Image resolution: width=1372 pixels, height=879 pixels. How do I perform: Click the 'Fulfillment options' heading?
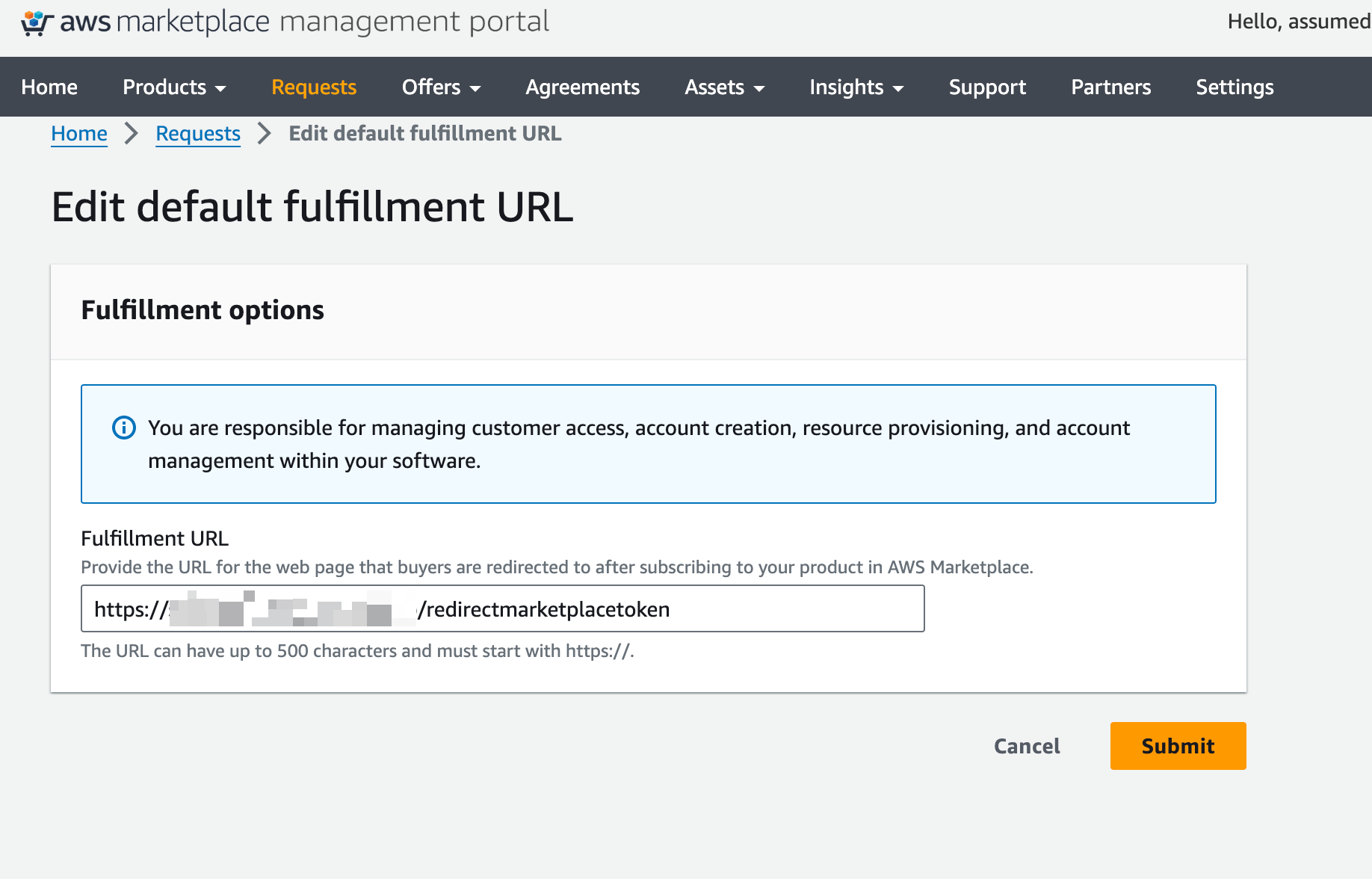203,310
